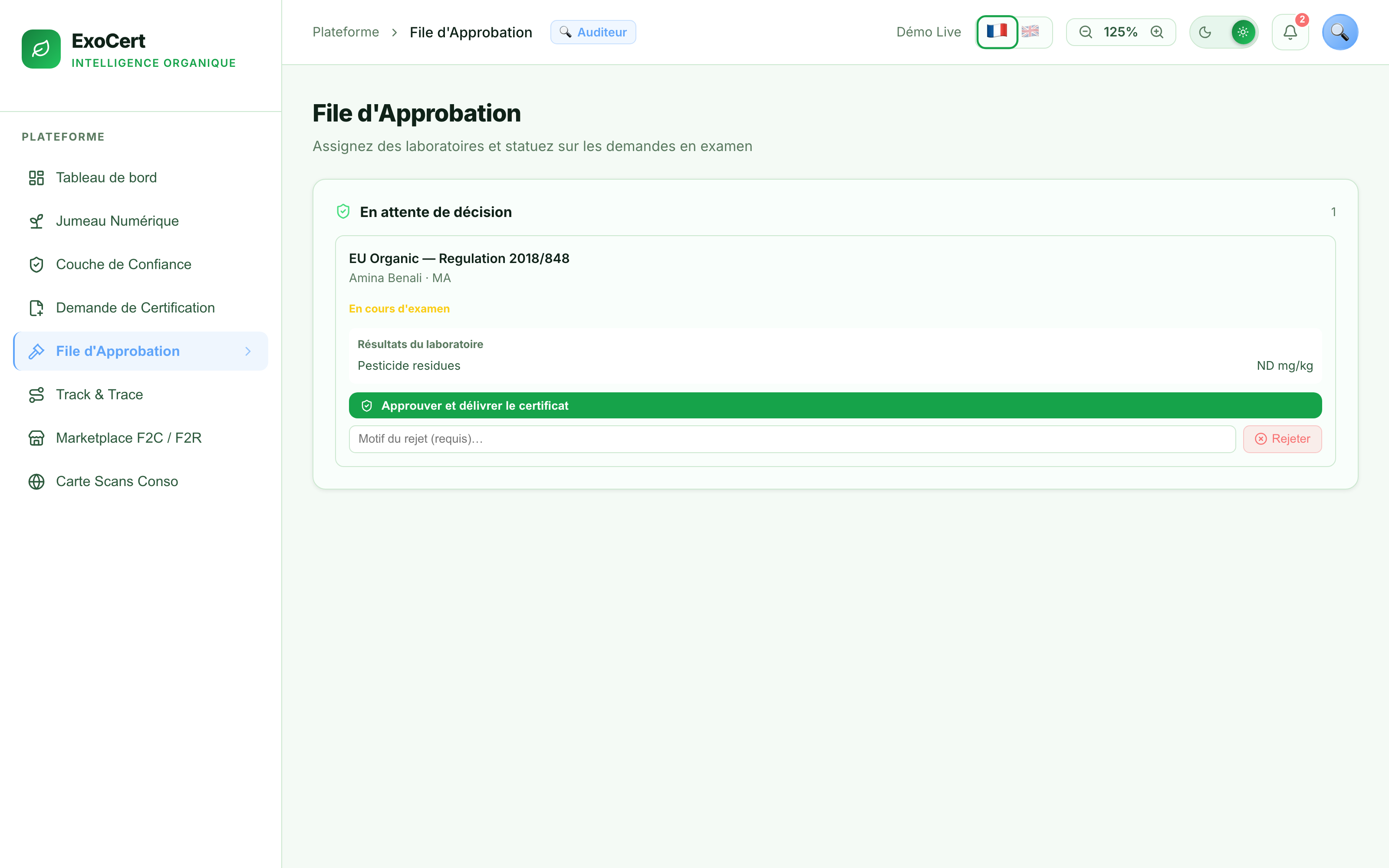Zoom in with the plus magnifier
The image size is (1389, 868).
pos(1157,32)
